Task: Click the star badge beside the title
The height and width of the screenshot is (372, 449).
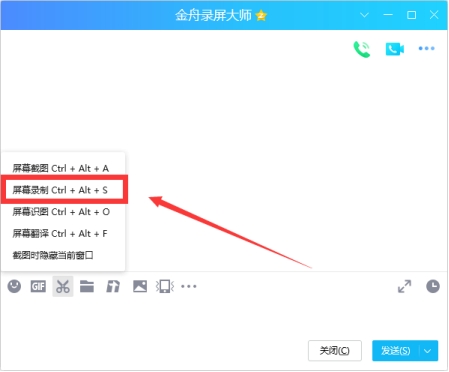Action: click(261, 15)
